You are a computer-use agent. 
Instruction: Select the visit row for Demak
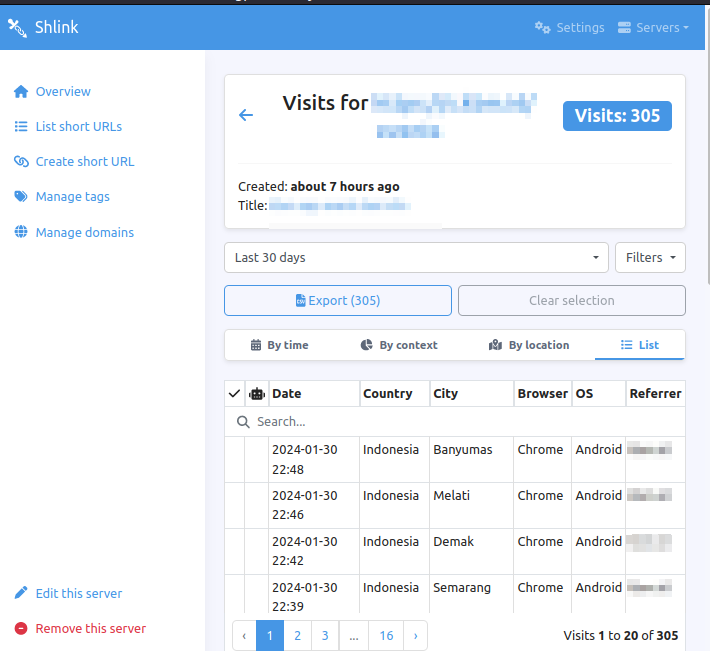point(455,551)
